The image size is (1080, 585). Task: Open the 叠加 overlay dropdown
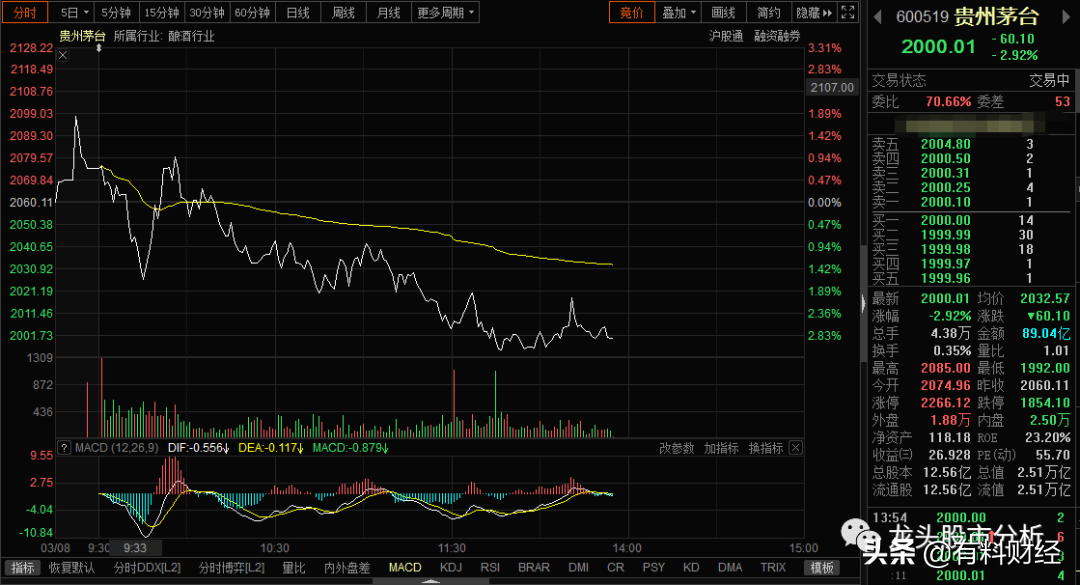point(679,12)
